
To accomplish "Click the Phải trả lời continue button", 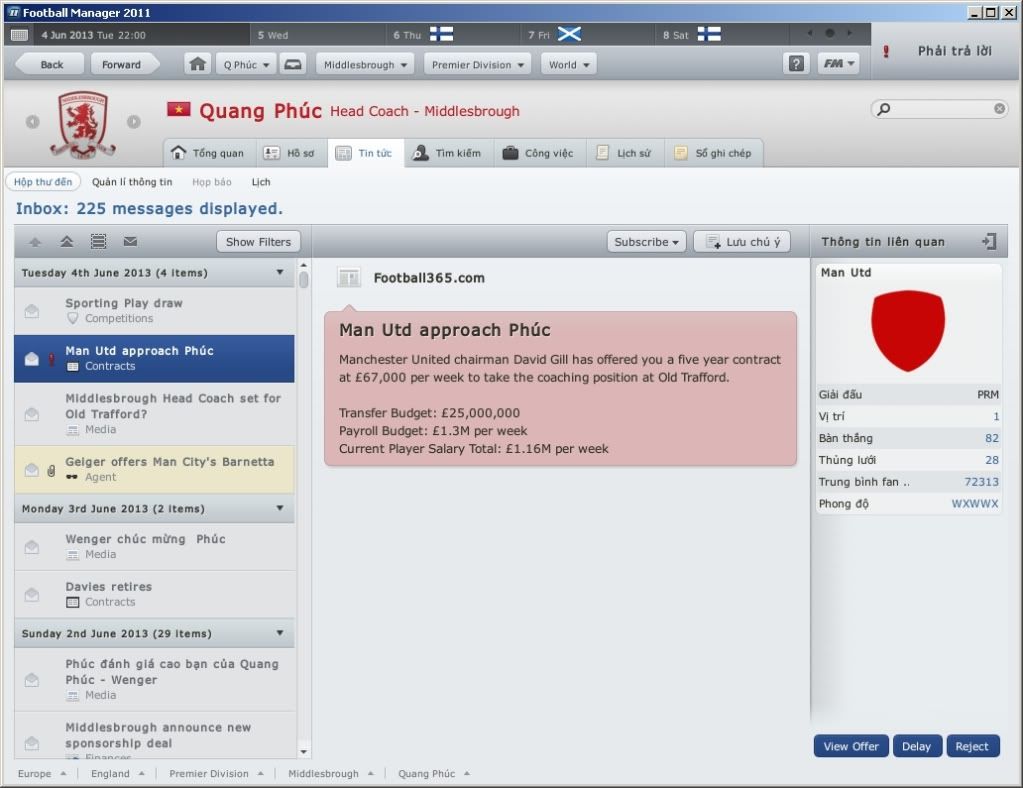I will pyautogui.click(x=943, y=51).
